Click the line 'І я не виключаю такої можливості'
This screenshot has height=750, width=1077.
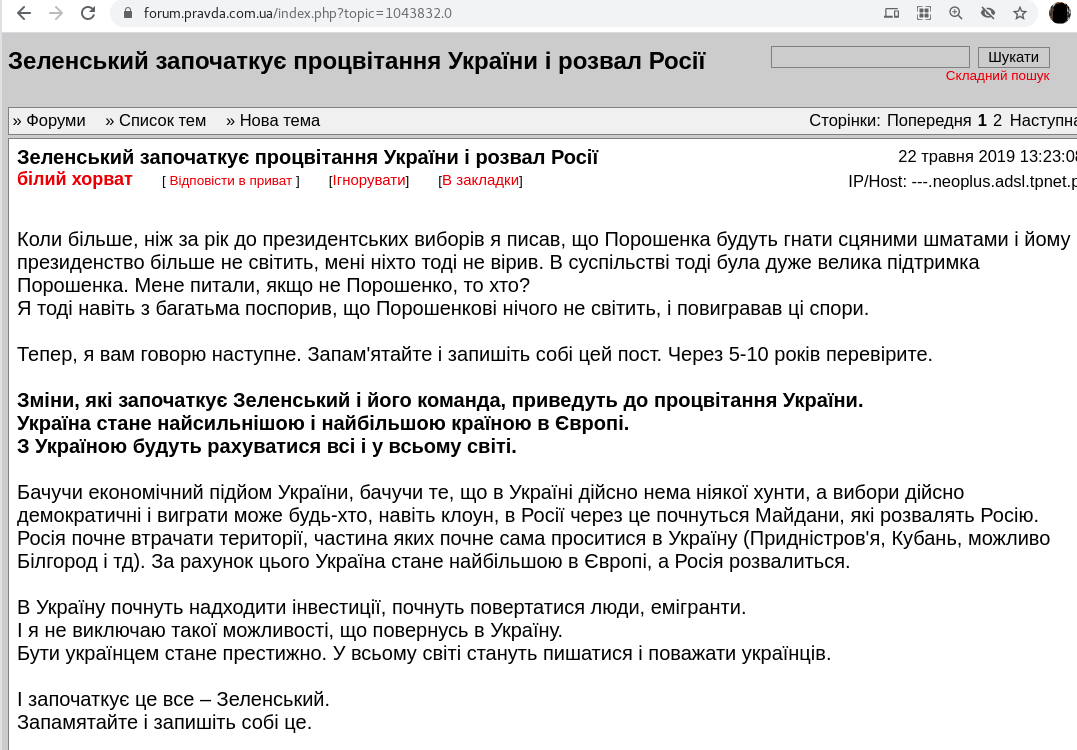coord(289,630)
